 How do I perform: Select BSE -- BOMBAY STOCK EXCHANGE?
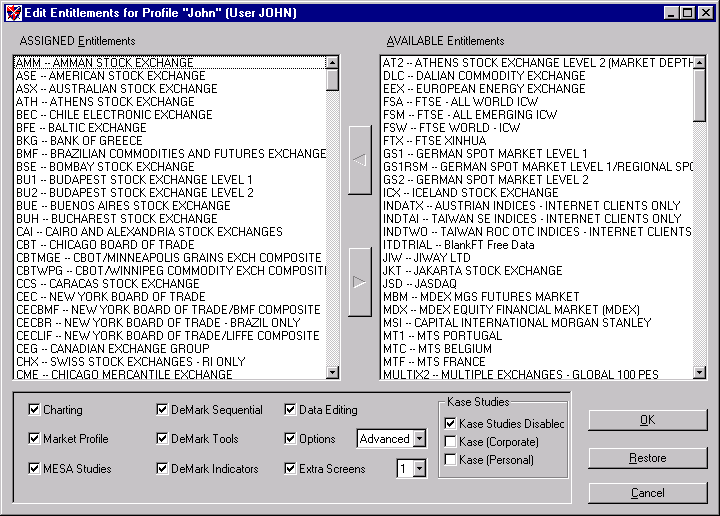click(170, 166)
